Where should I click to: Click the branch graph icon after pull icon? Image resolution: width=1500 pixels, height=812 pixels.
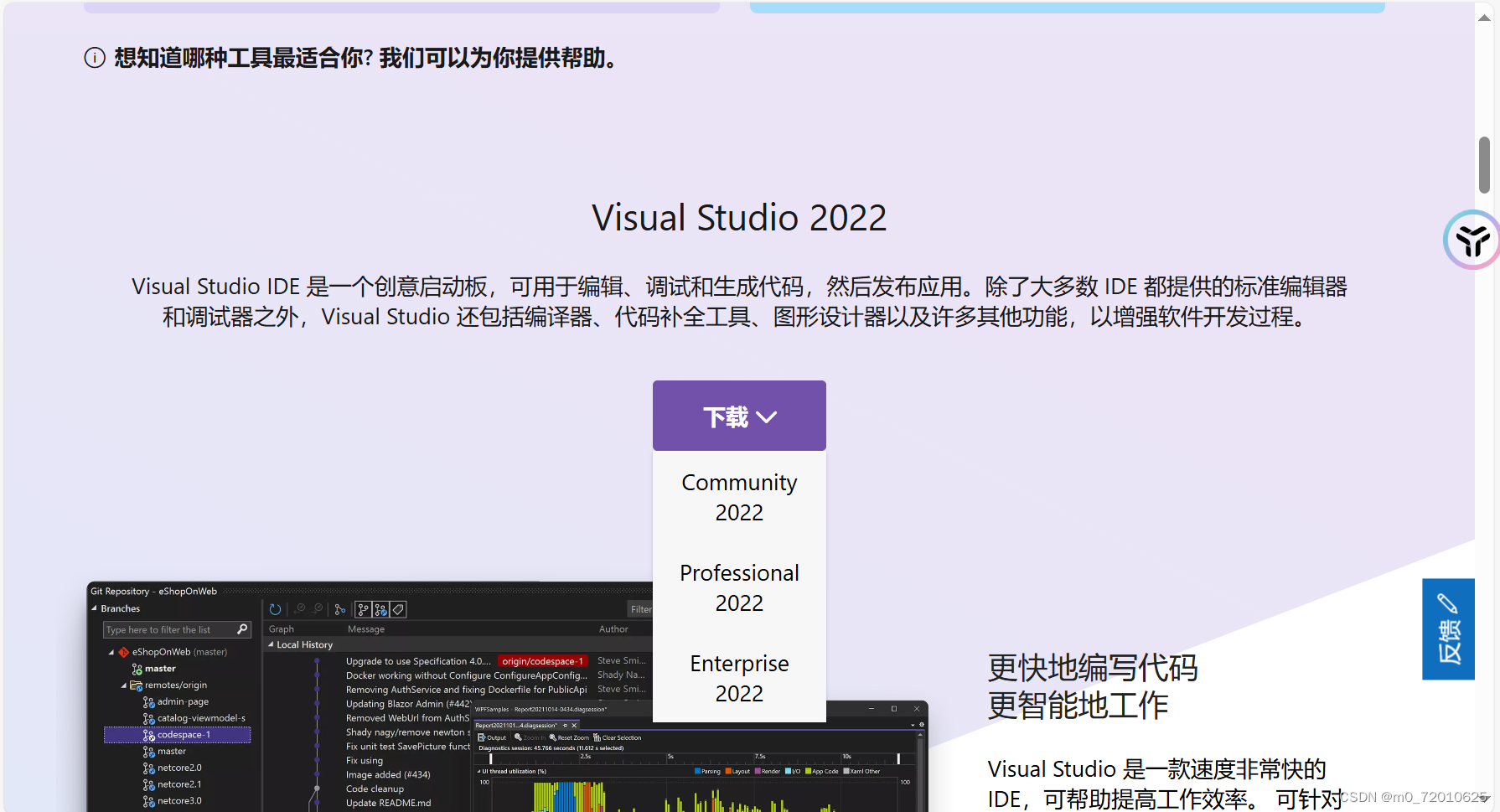click(x=339, y=609)
